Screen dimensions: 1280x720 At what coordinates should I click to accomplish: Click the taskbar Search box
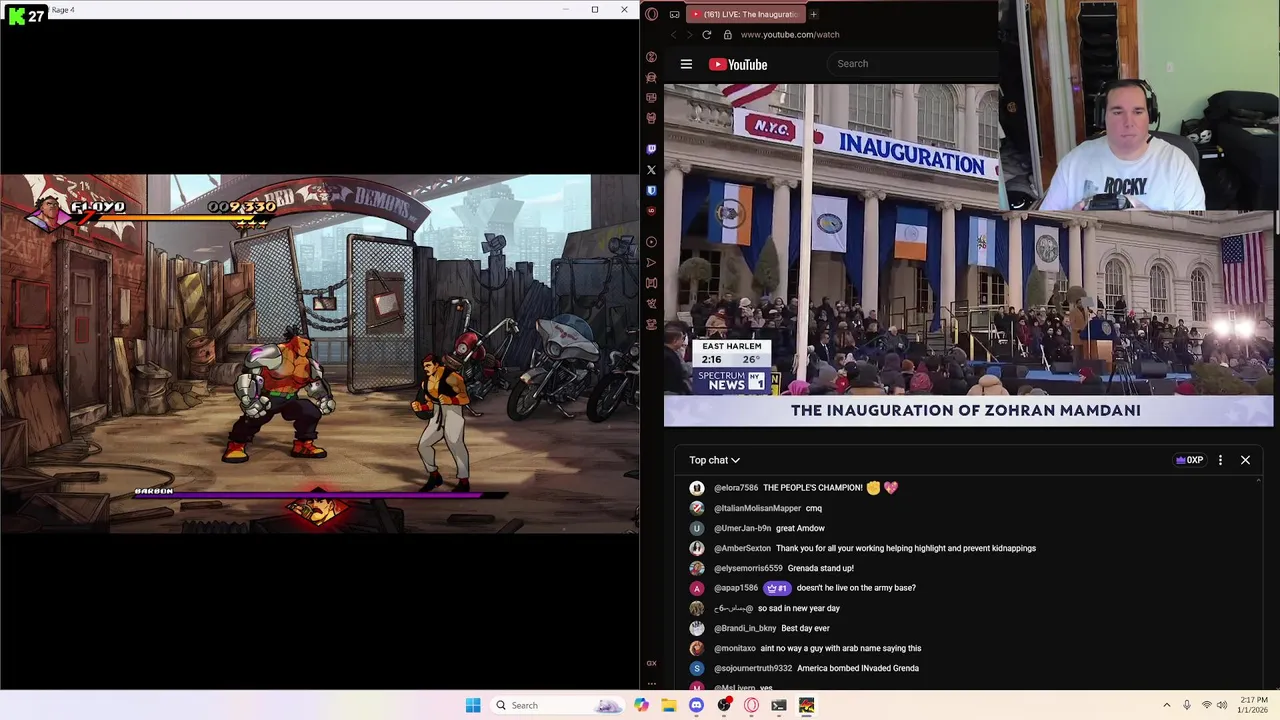557,705
